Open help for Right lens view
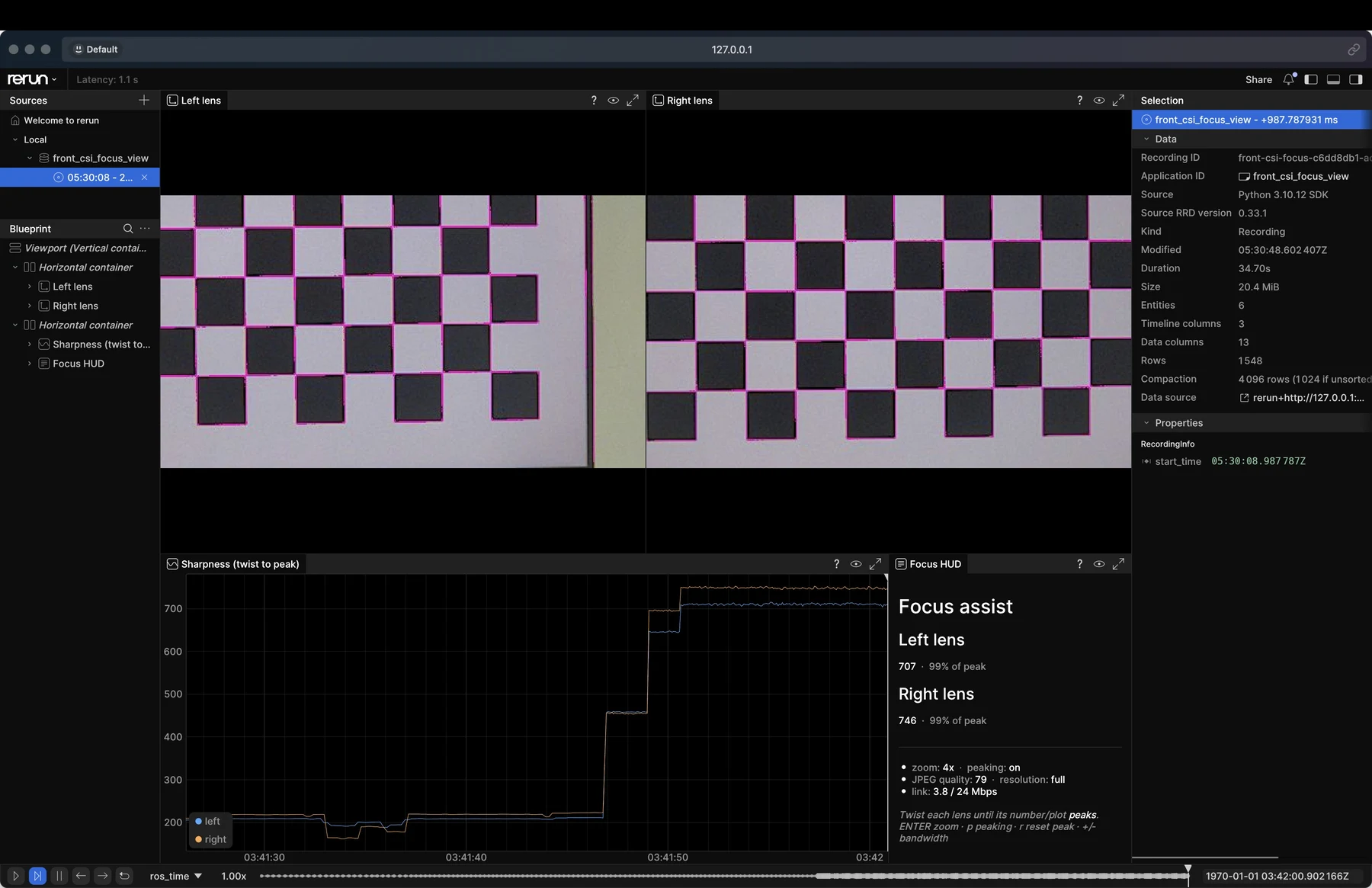 click(1079, 100)
